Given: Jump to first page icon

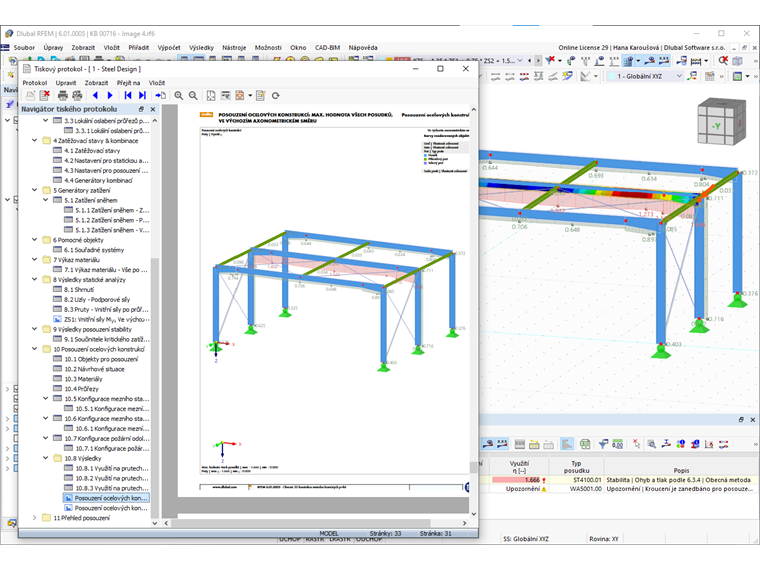Looking at the screenshot, I should 127,95.
